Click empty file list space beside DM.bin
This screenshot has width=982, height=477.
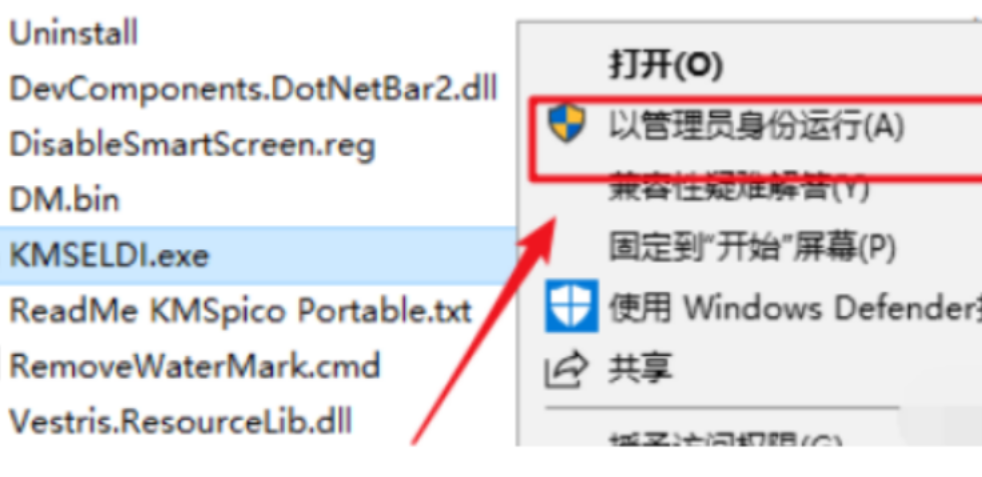pyautogui.click(x=313, y=200)
